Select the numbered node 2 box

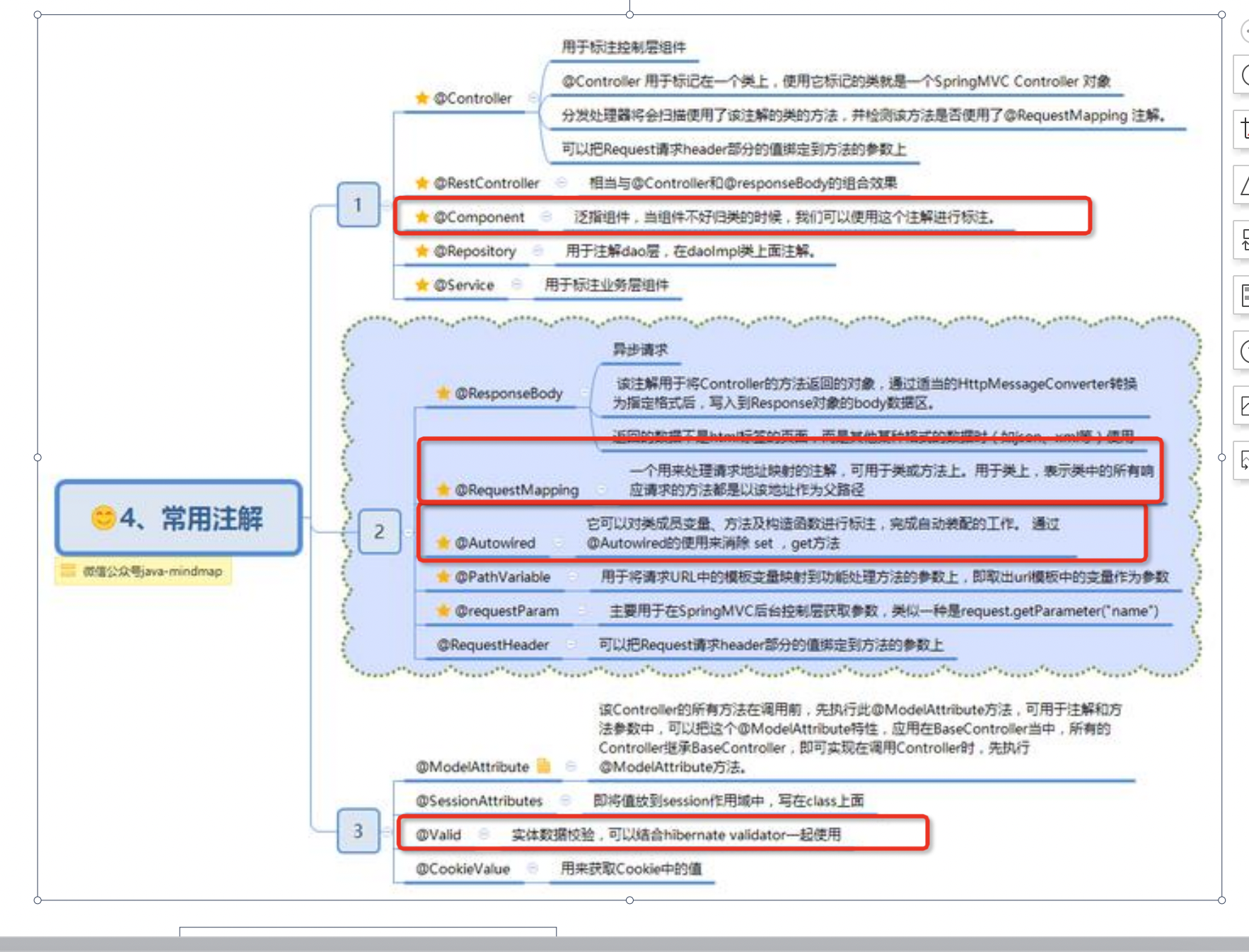379,531
